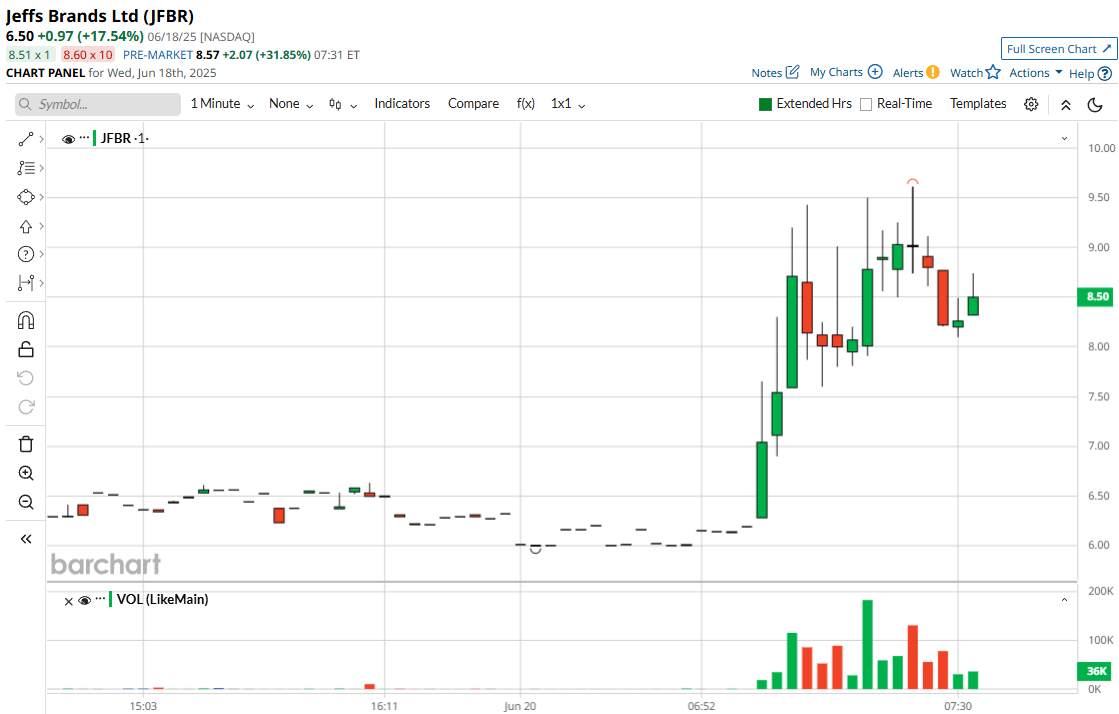
Task: Click the JFBR series color bar
Action: (94, 138)
